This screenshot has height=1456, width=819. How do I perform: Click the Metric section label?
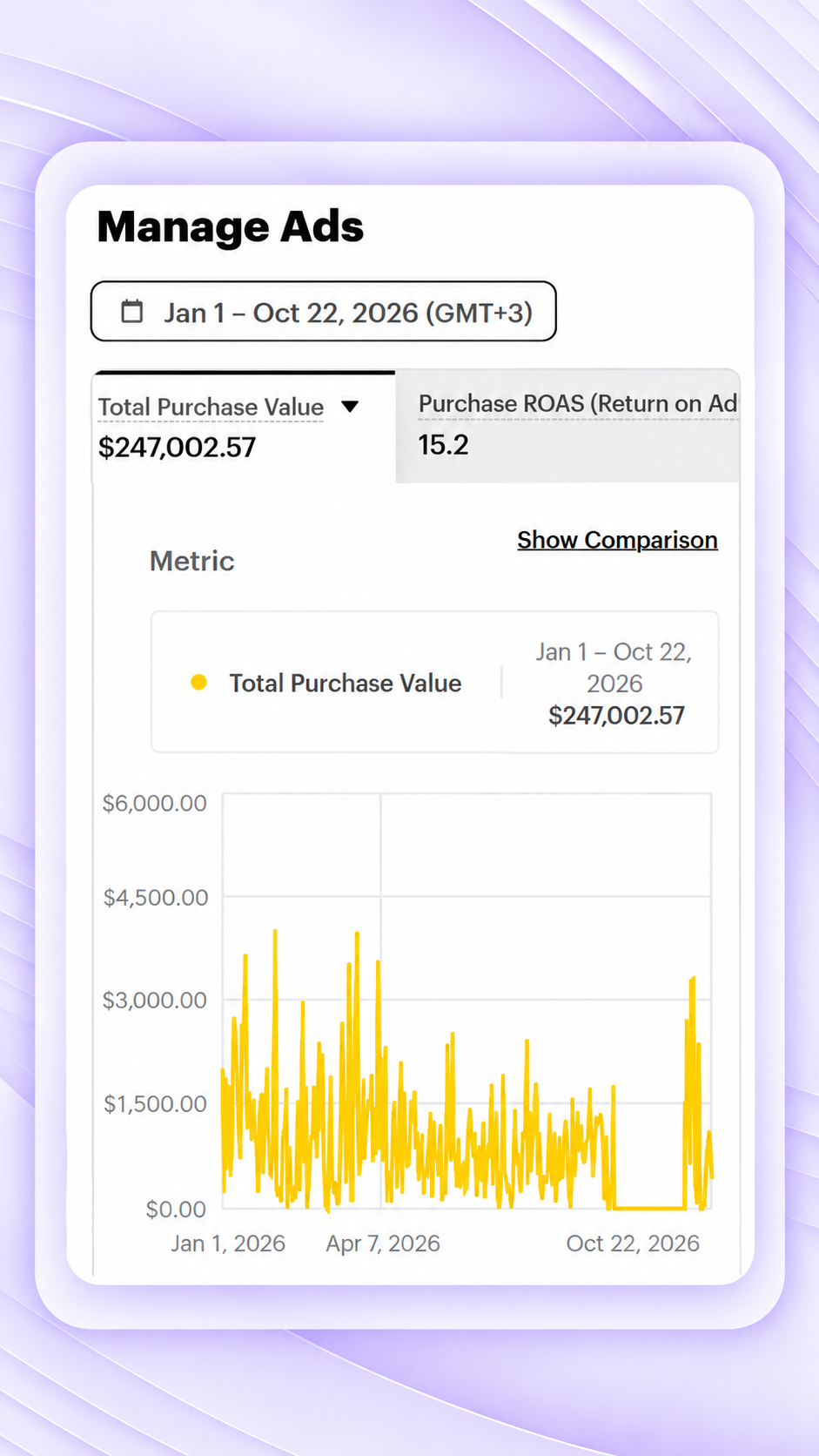192,561
